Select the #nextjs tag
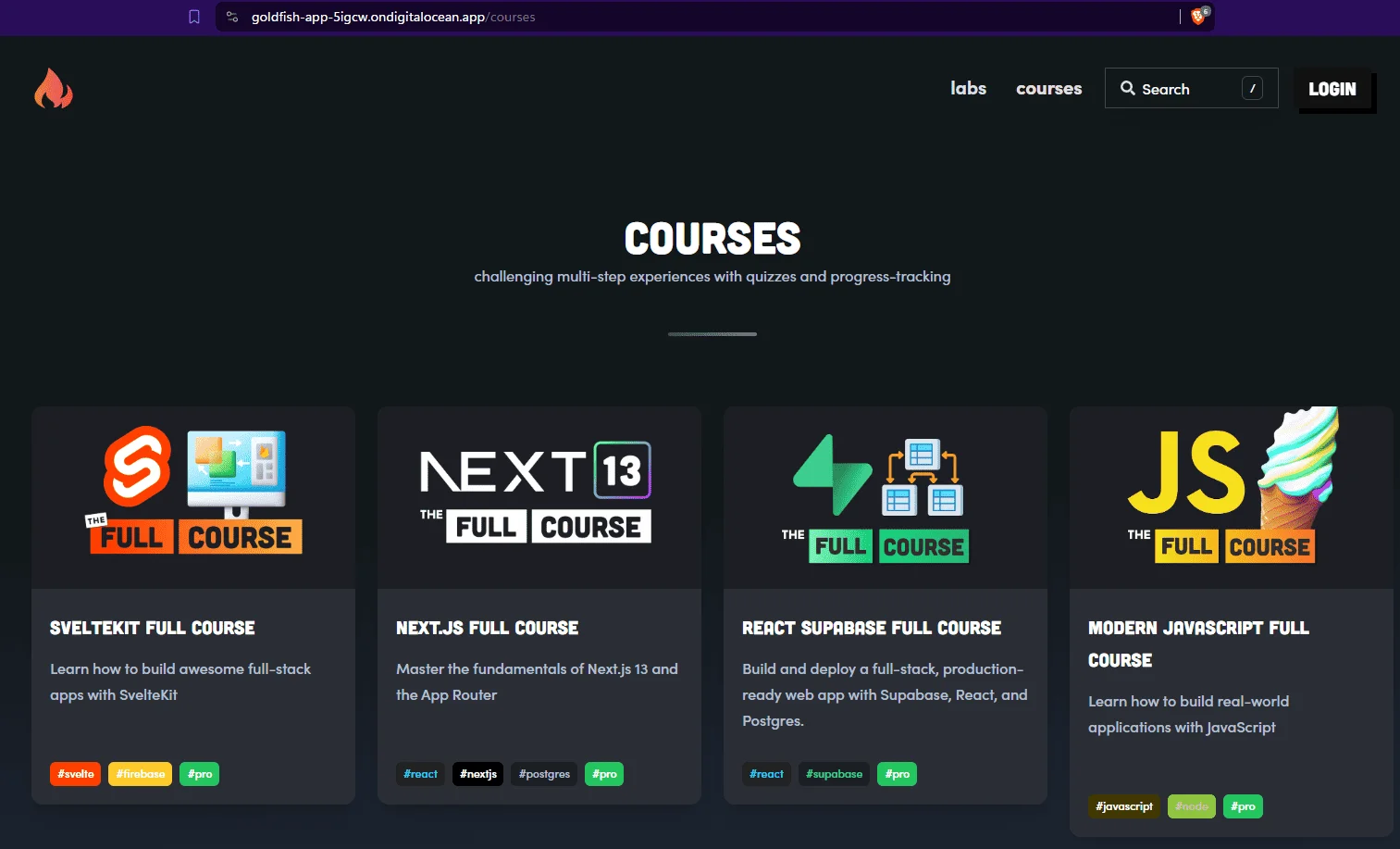Screen dimensions: 1400x849 pos(478,774)
